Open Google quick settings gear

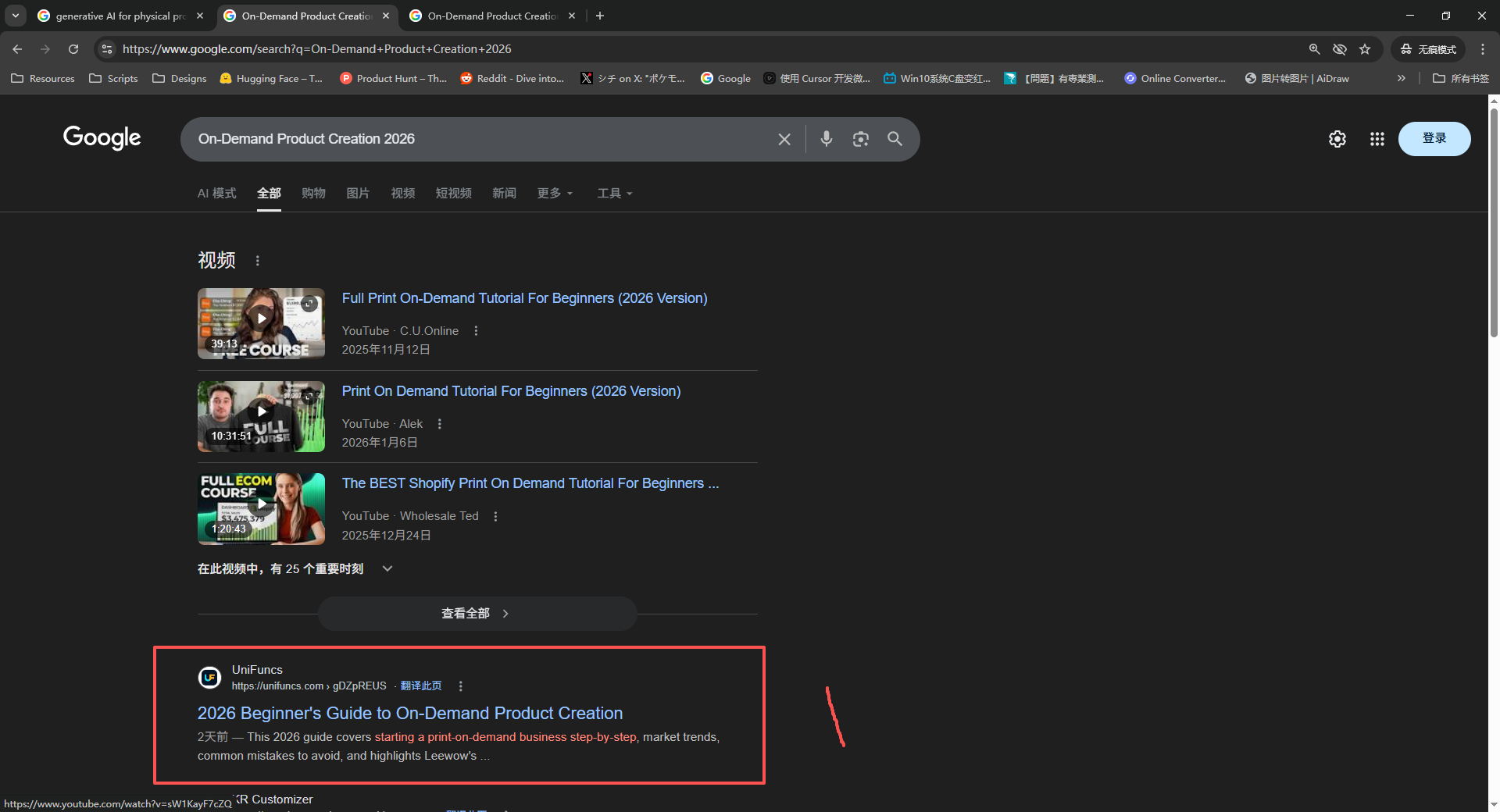(1337, 139)
